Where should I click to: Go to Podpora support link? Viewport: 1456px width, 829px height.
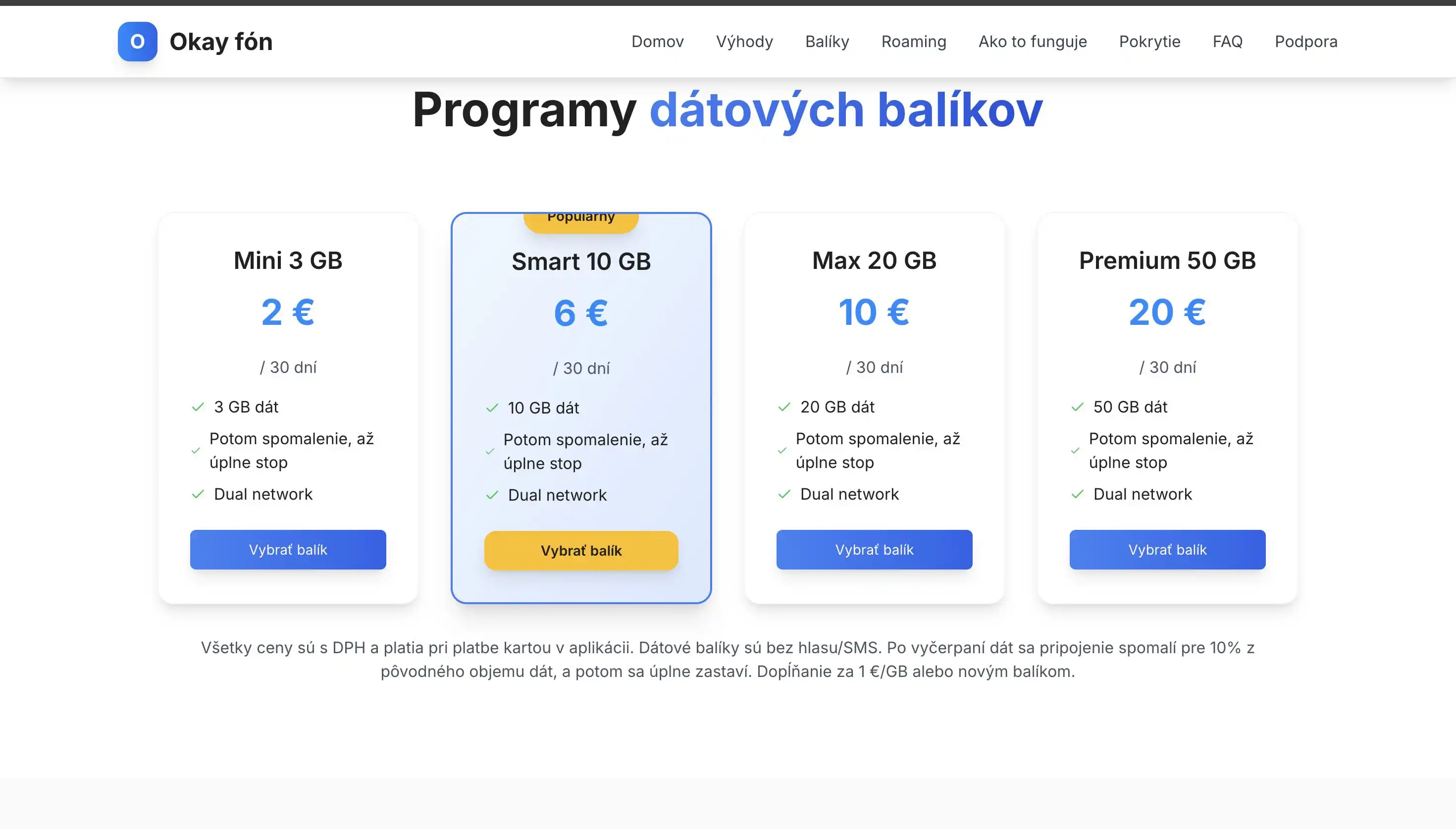pos(1306,42)
